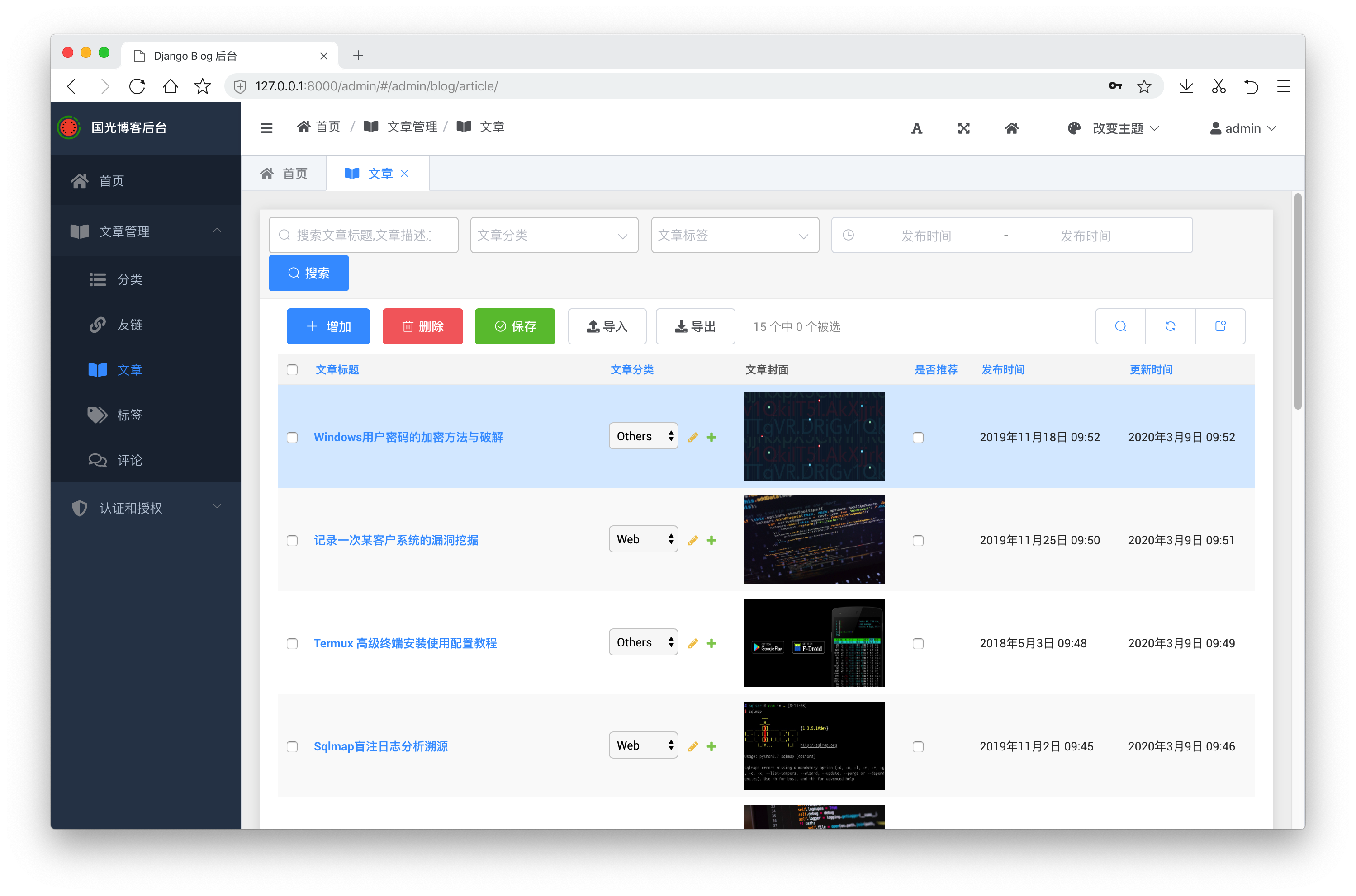This screenshot has width=1356, height=896.
Task: Select the row checkbox for 记录一次某客户系统的漏洞挖掘
Action: pos(292,541)
